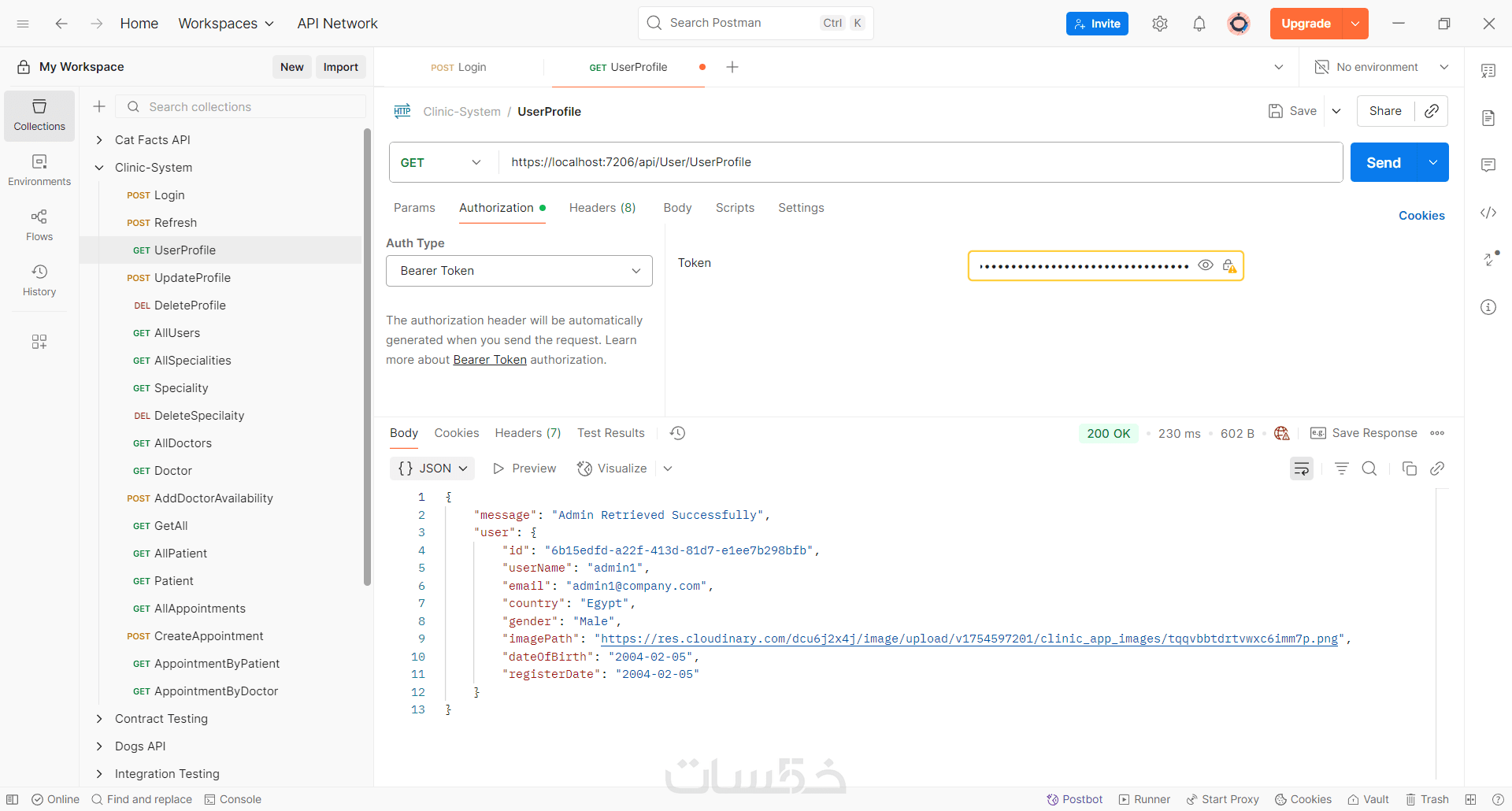Image resolution: width=1512 pixels, height=811 pixels.
Task: Switch to the Params tab
Action: 414,208
